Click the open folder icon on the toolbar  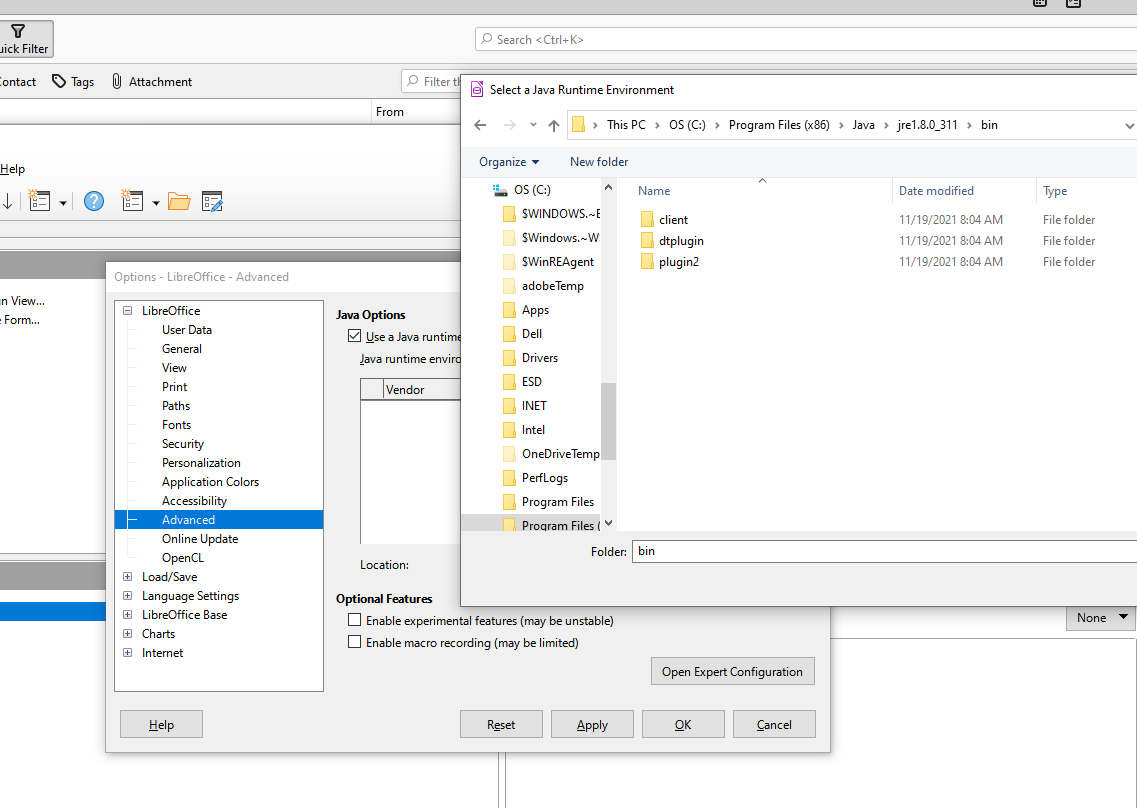pos(178,201)
